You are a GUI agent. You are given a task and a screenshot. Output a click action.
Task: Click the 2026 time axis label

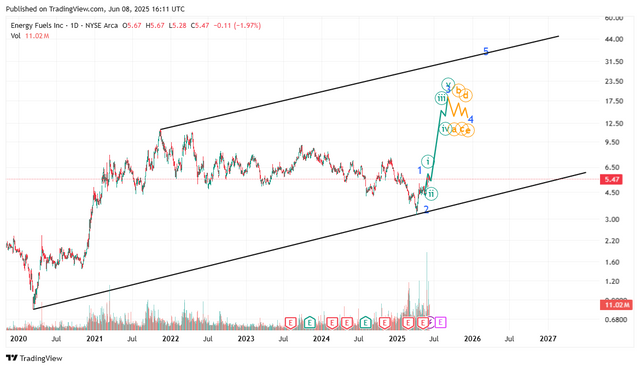pyautogui.click(x=473, y=339)
